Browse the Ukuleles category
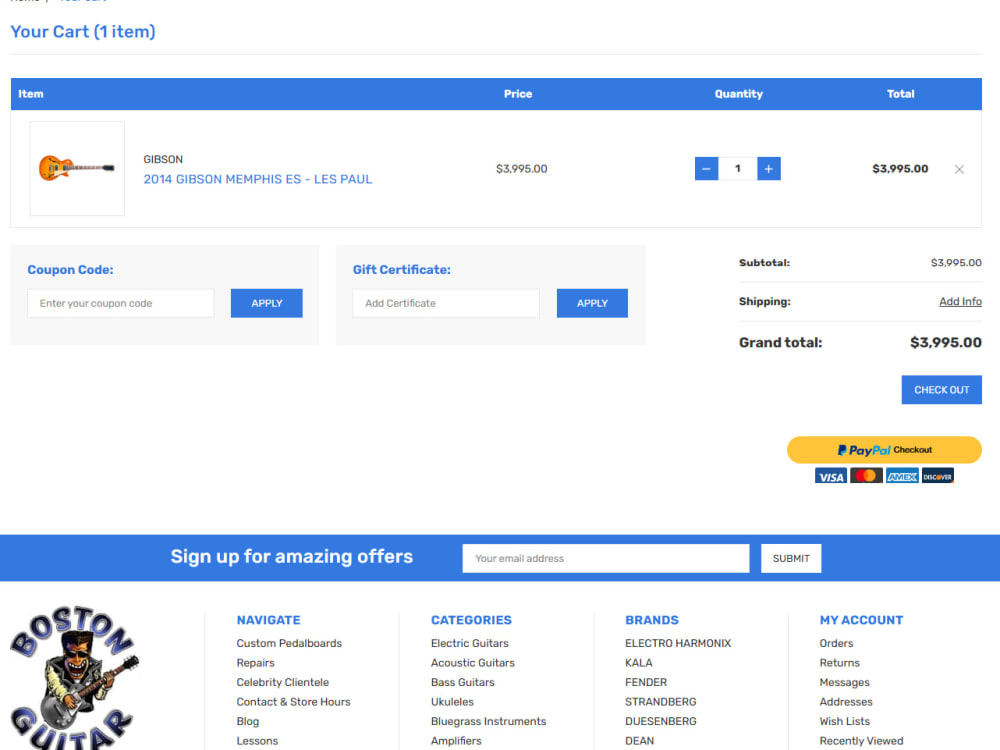Image resolution: width=1000 pixels, height=750 pixels. click(x=452, y=702)
